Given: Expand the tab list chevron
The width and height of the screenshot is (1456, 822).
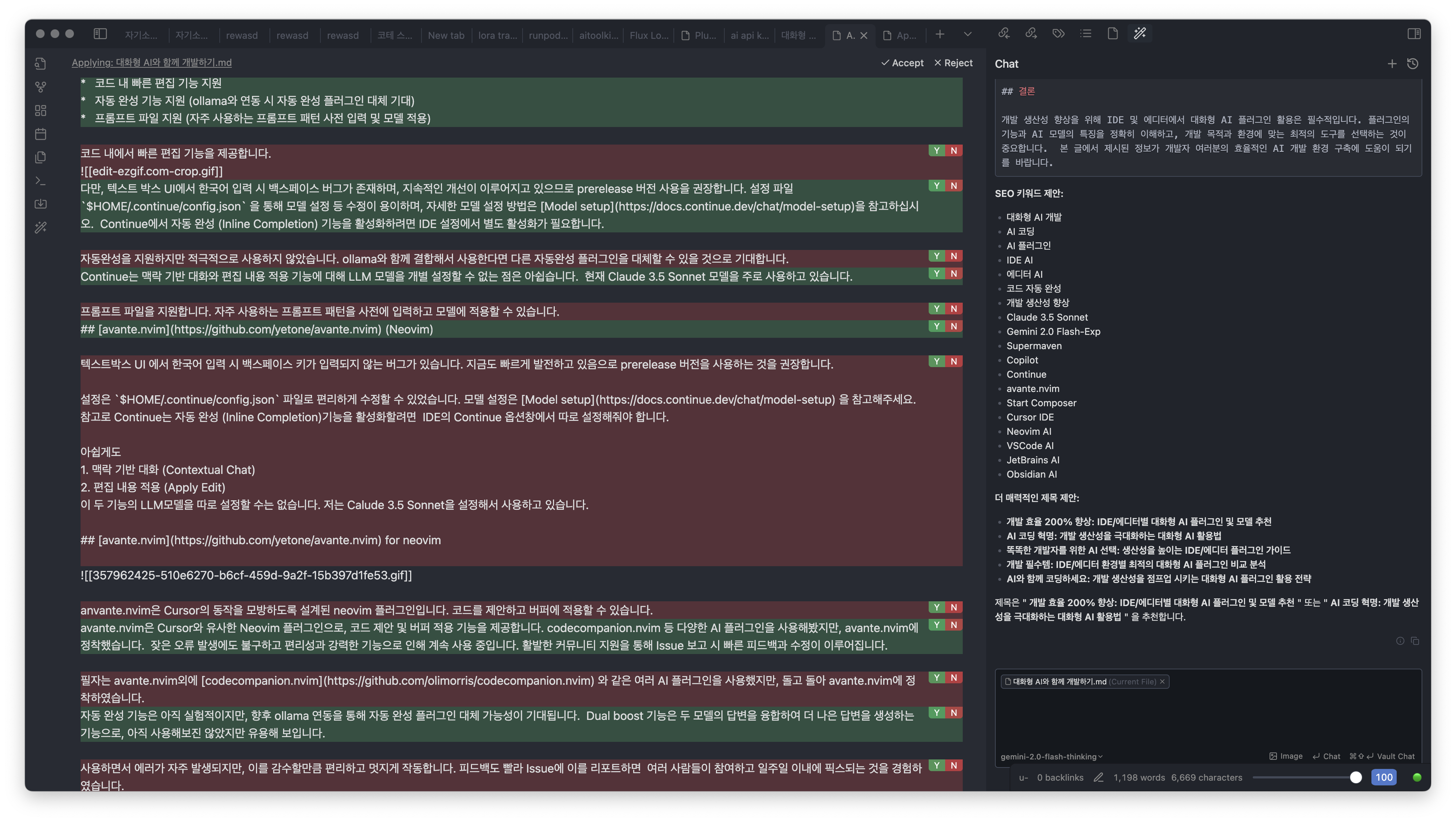Looking at the screenshot, I should 967,34.
